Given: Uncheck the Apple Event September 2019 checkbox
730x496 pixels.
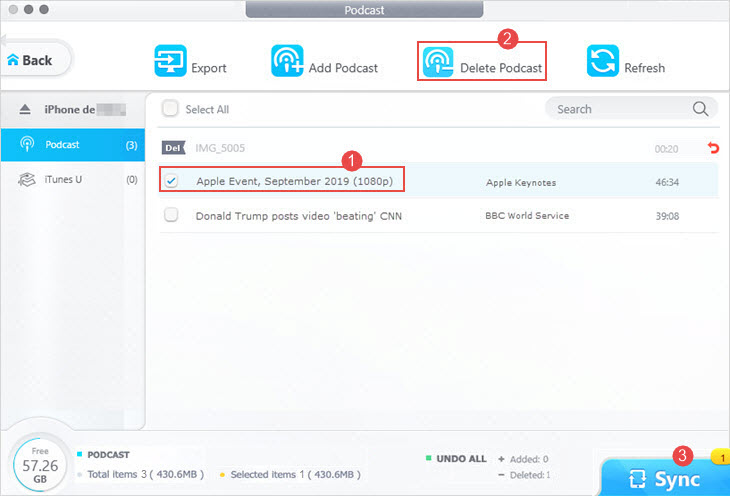Looking at the screenshot, I should pyautogui.click(x=172, y=181).
